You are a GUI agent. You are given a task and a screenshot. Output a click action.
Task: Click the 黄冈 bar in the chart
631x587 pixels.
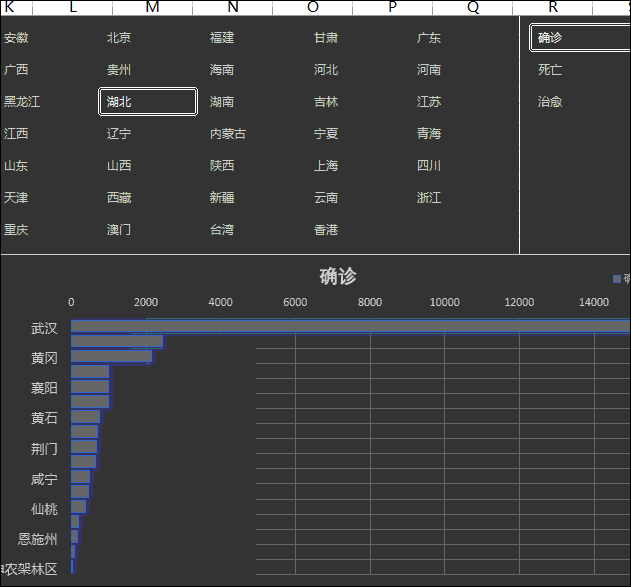pos(112,356)
